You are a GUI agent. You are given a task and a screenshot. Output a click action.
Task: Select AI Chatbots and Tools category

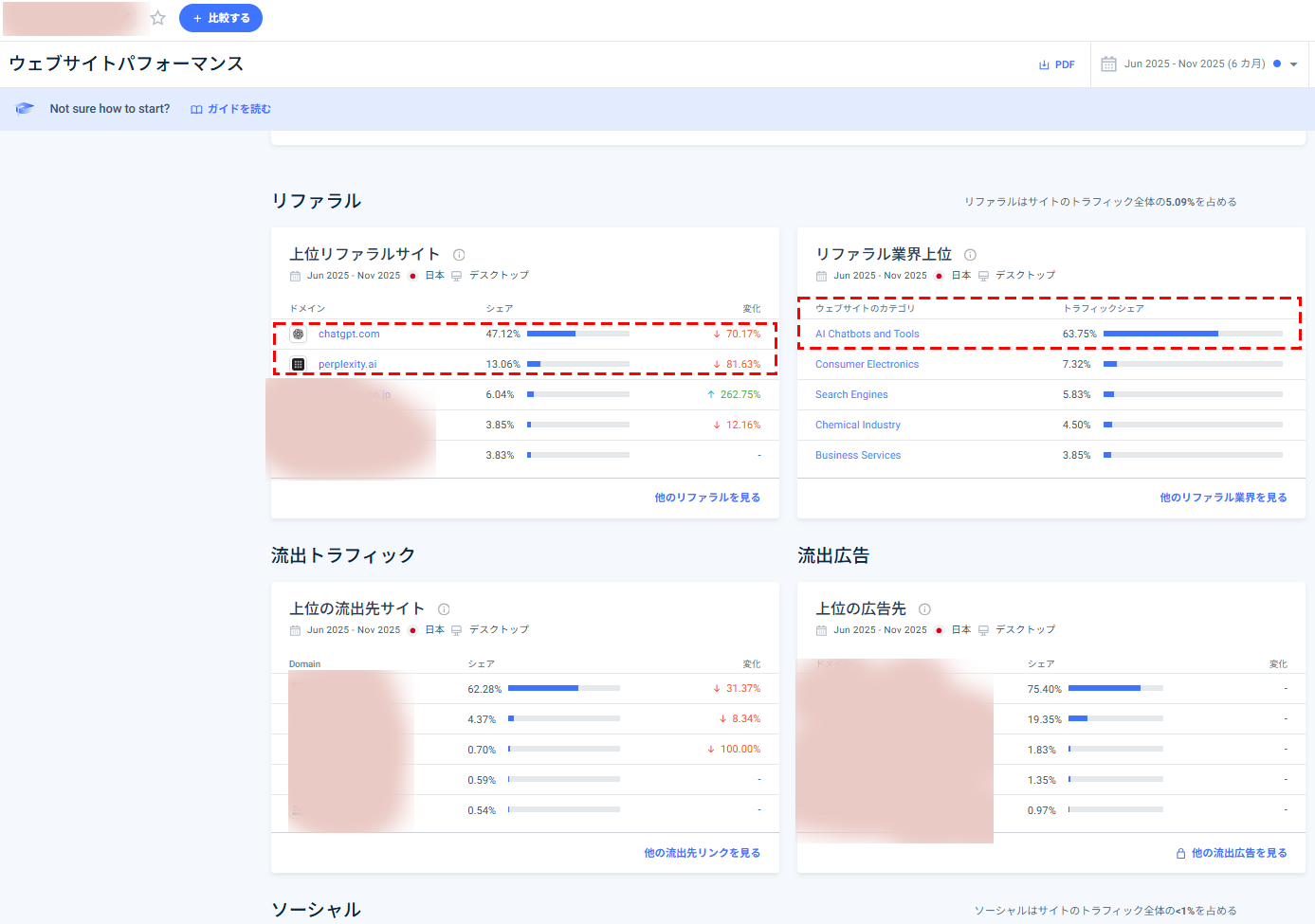coord(867,335)
